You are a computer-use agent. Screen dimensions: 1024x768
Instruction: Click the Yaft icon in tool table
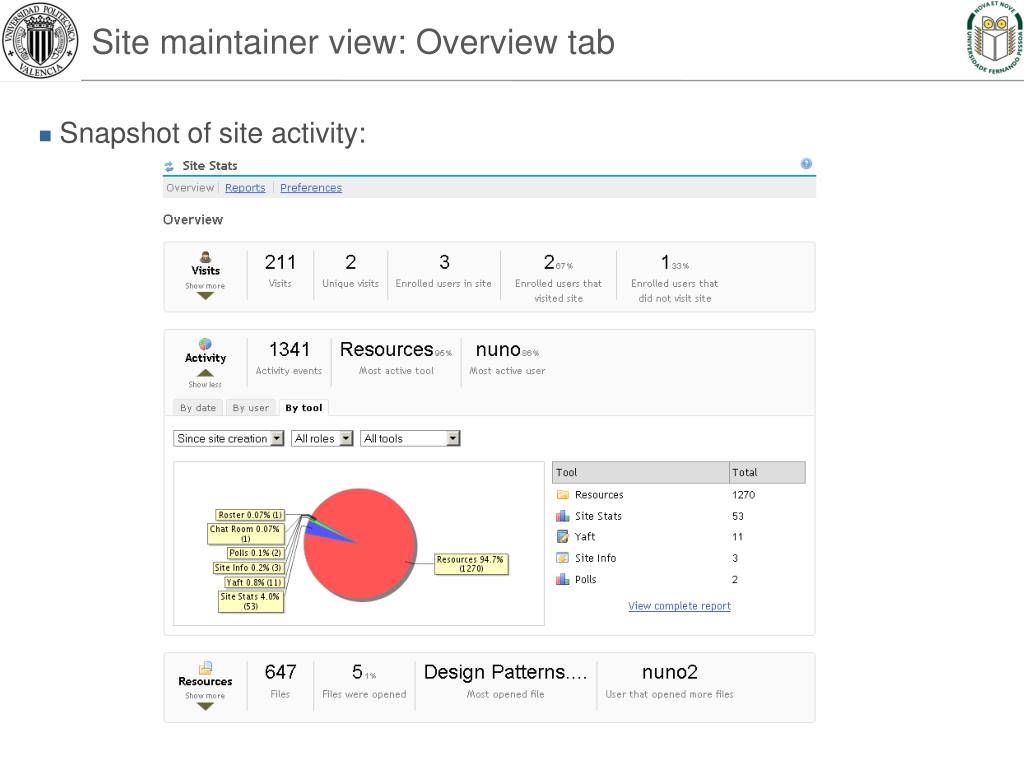[562, 537]
